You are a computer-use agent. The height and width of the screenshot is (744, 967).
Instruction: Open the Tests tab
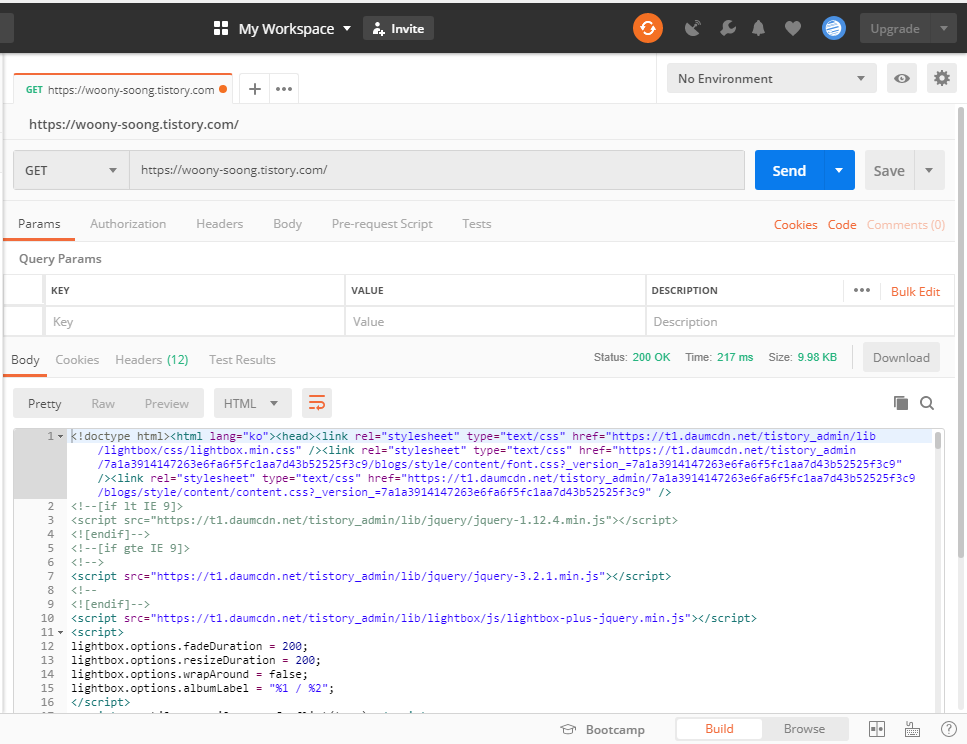pyautogui.click(x=477, y=224)
